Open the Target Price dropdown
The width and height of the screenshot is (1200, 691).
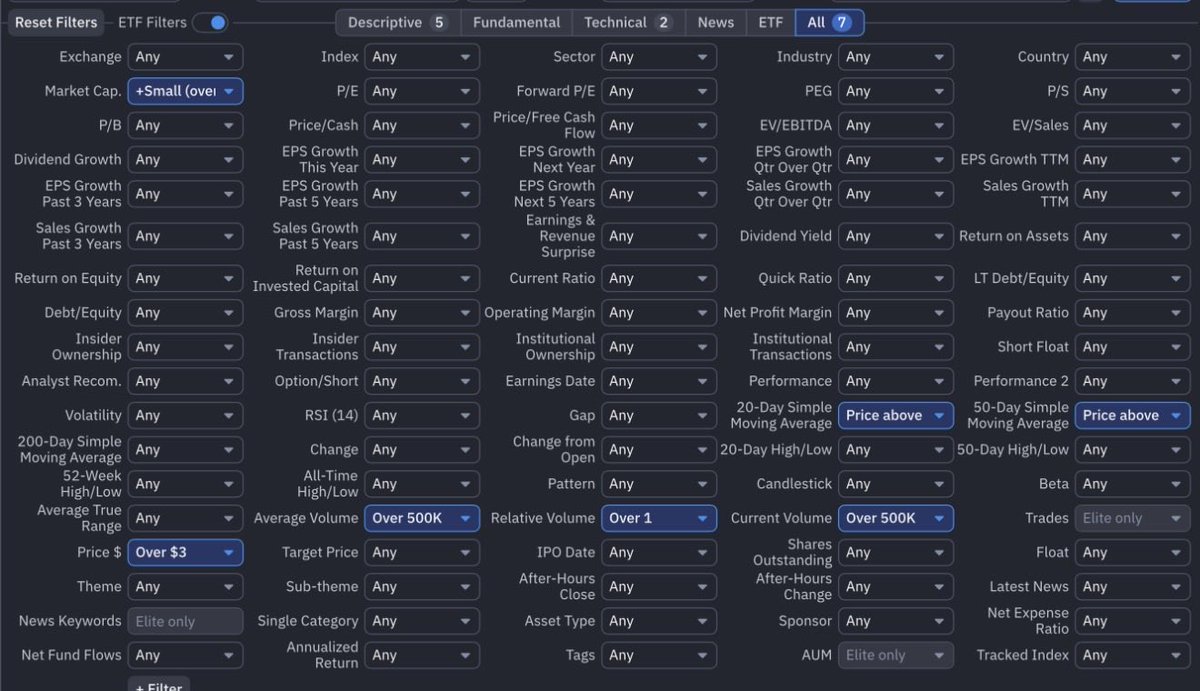point(422,552)
